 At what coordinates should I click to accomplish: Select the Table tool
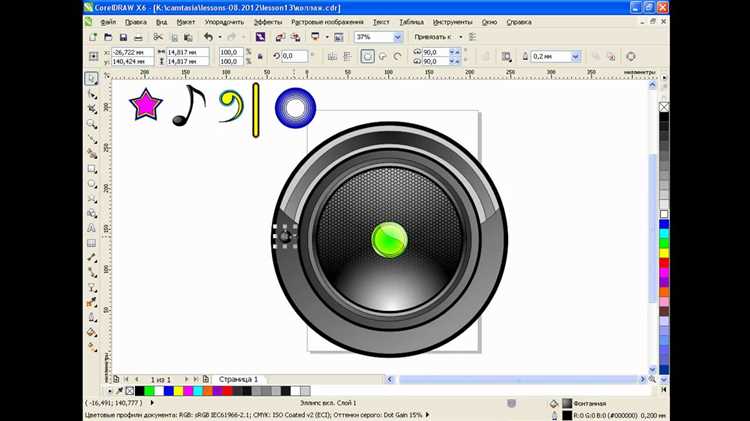coord(92,243)
